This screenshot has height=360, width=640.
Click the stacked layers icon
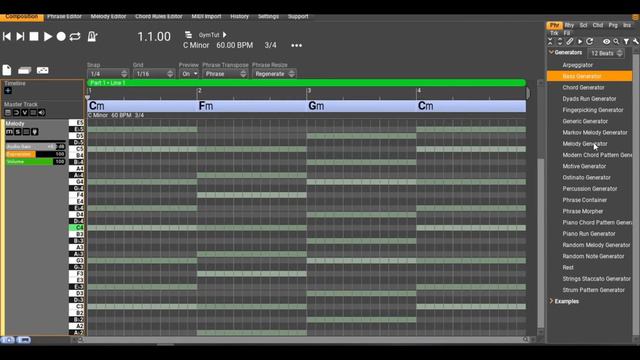pyautogui.click(x=24, y=71)
